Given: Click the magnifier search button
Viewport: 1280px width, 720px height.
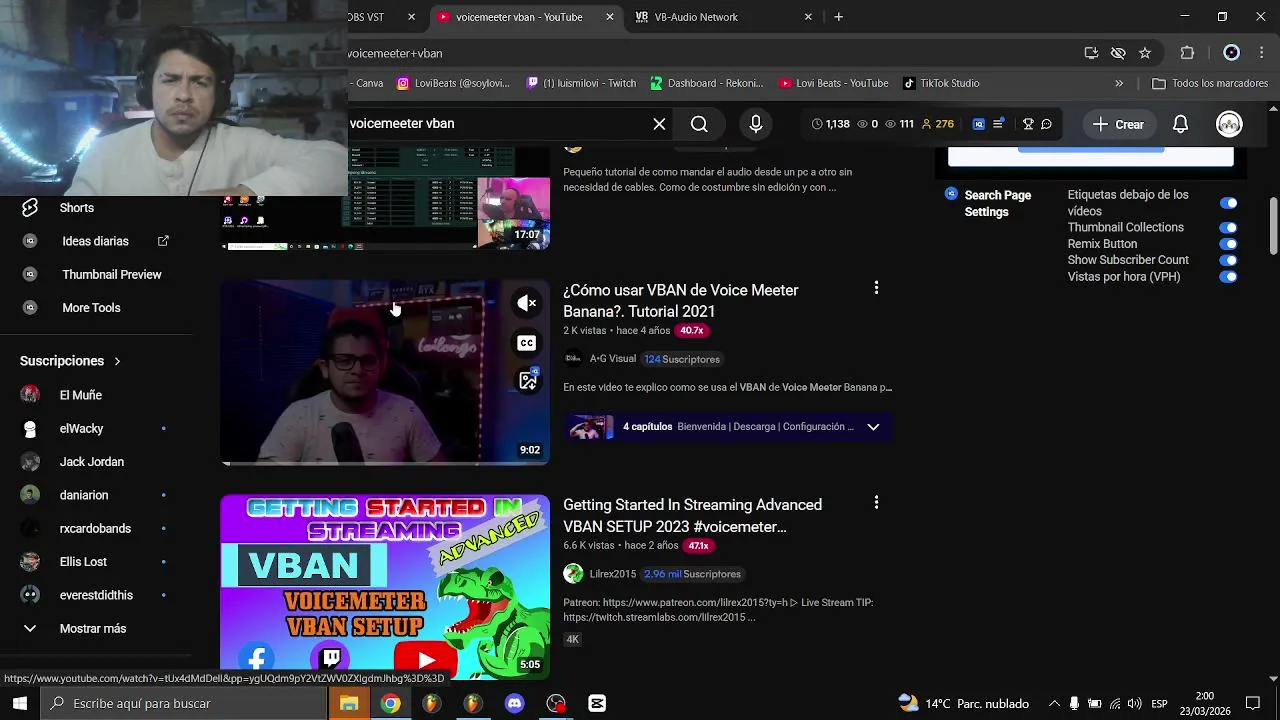Looking at the screenshot, I should (699, 124).
